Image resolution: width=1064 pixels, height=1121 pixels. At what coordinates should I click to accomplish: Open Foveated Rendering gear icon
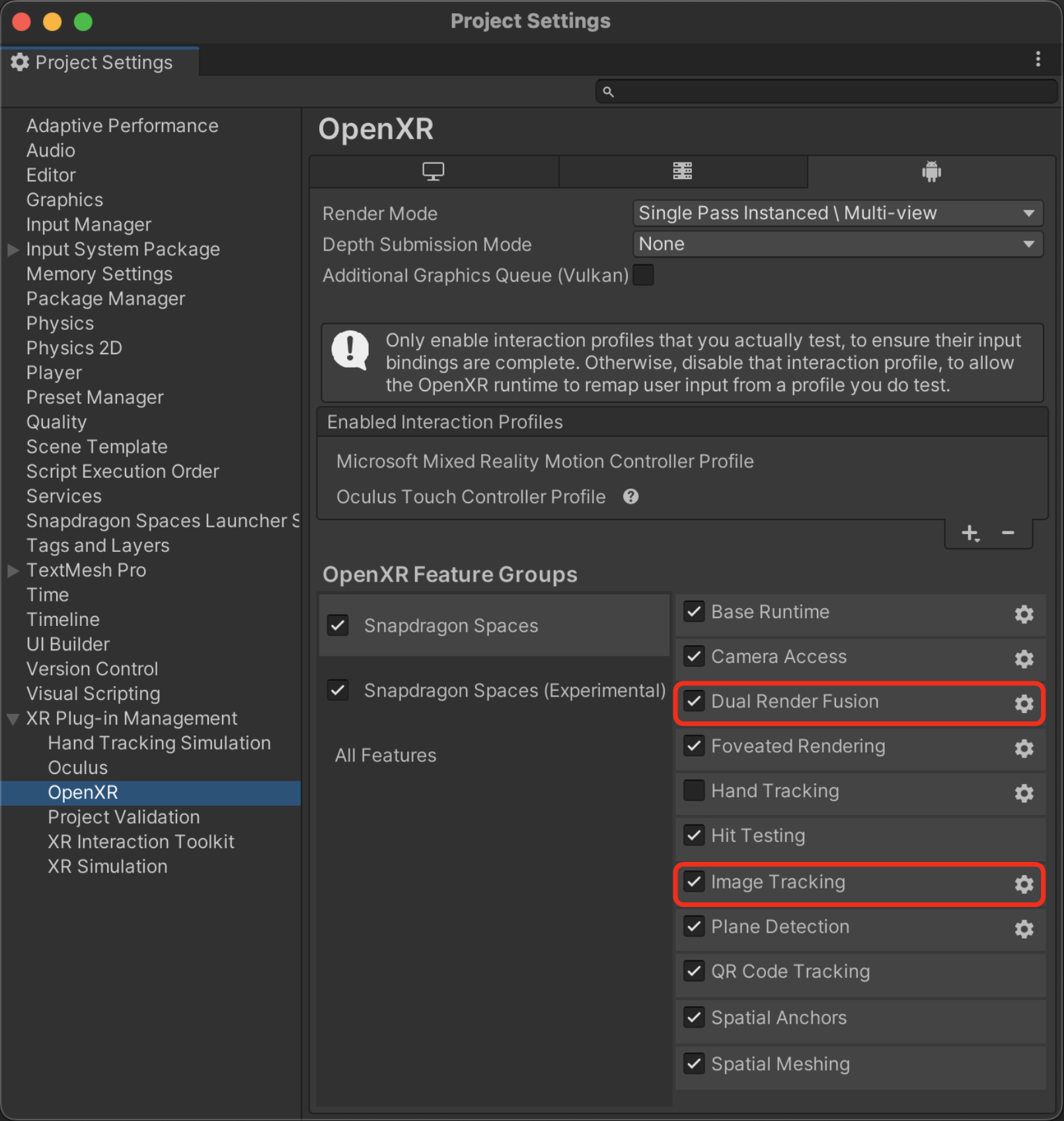[1024, 748]
